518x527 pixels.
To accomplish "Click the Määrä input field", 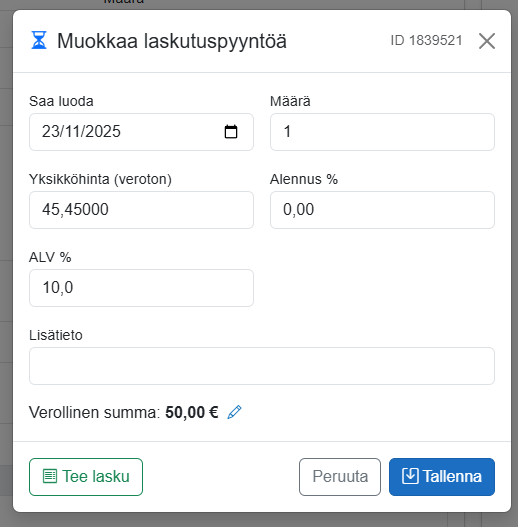I will tap(382, 132).
